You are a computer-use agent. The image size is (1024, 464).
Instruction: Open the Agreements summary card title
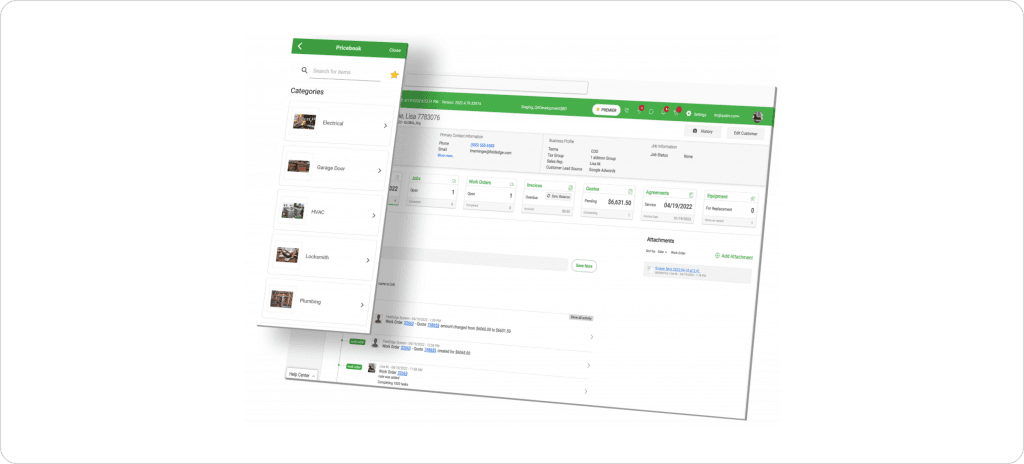click(658, 193)
